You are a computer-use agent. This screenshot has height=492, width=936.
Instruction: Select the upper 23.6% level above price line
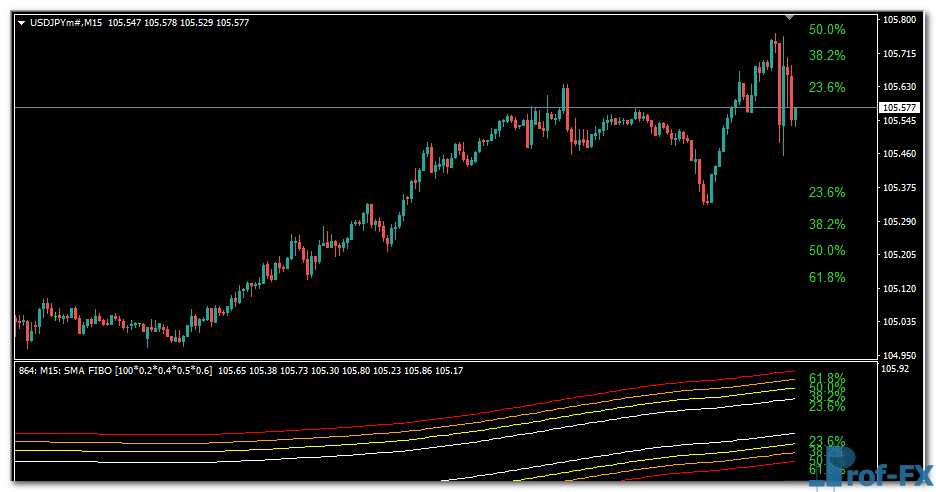click(827, 87)
